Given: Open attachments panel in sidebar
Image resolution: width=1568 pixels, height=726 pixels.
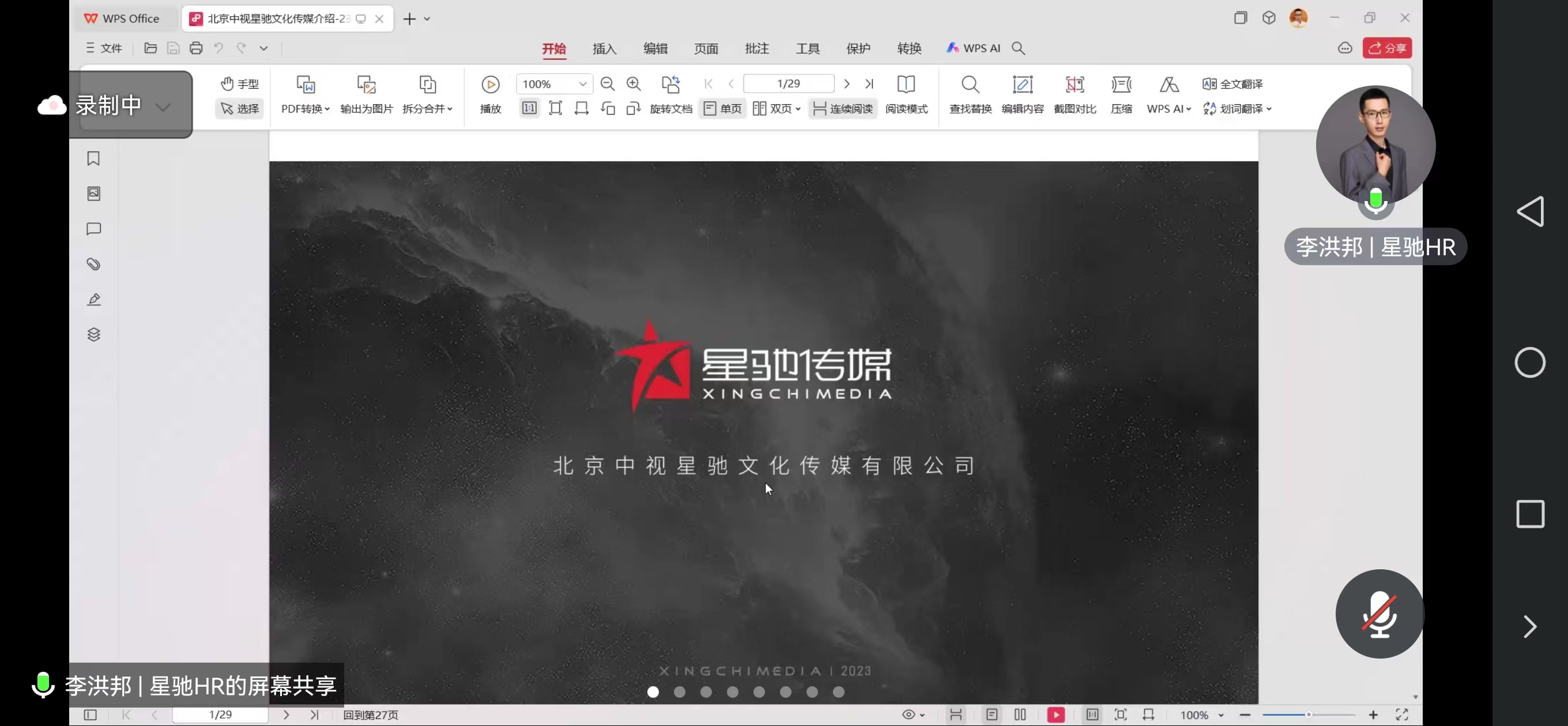Looking at the screenshot, I should pyautogui.click(x=93, y=264).
